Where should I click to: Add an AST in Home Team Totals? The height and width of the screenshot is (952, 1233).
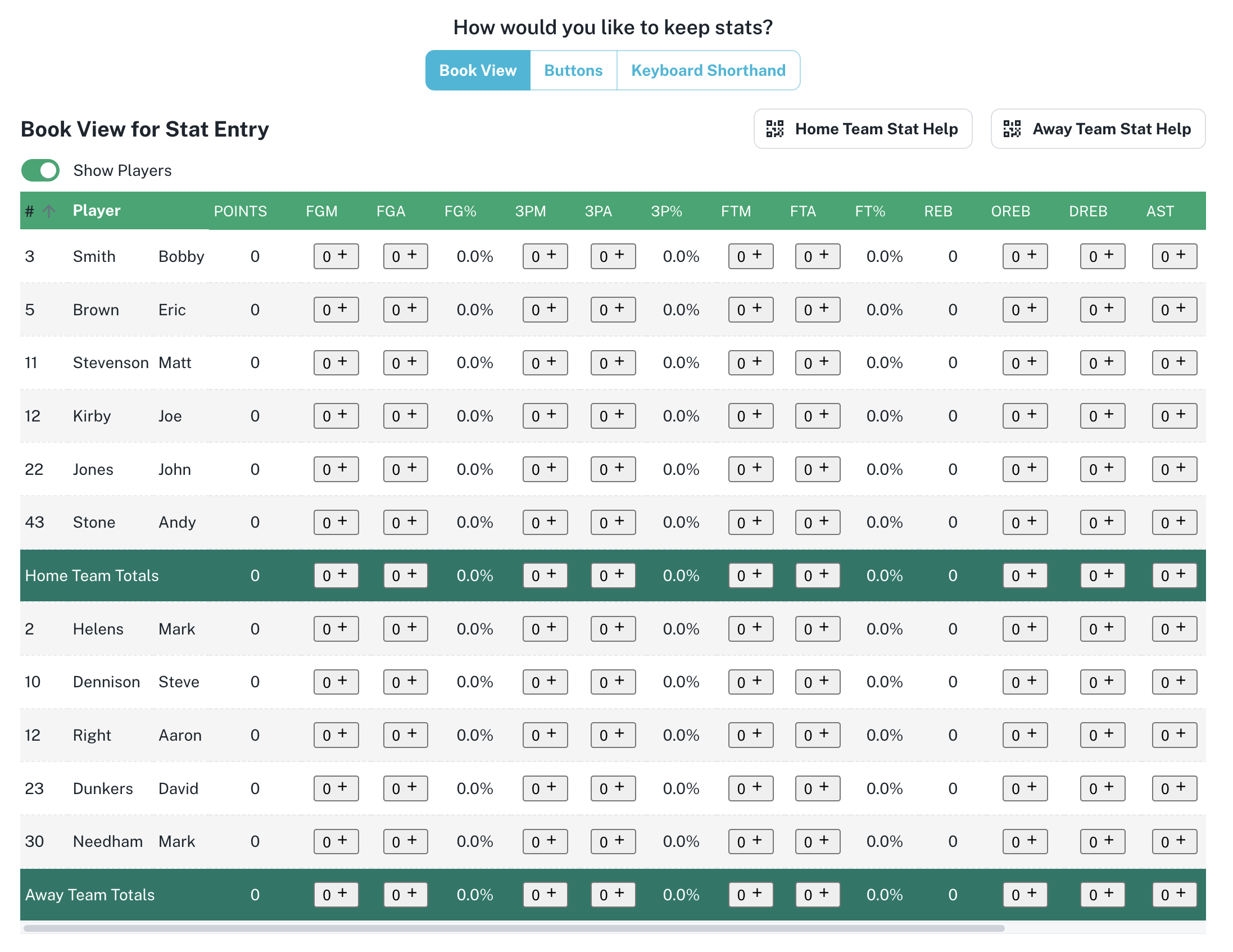coord(1175,575)
